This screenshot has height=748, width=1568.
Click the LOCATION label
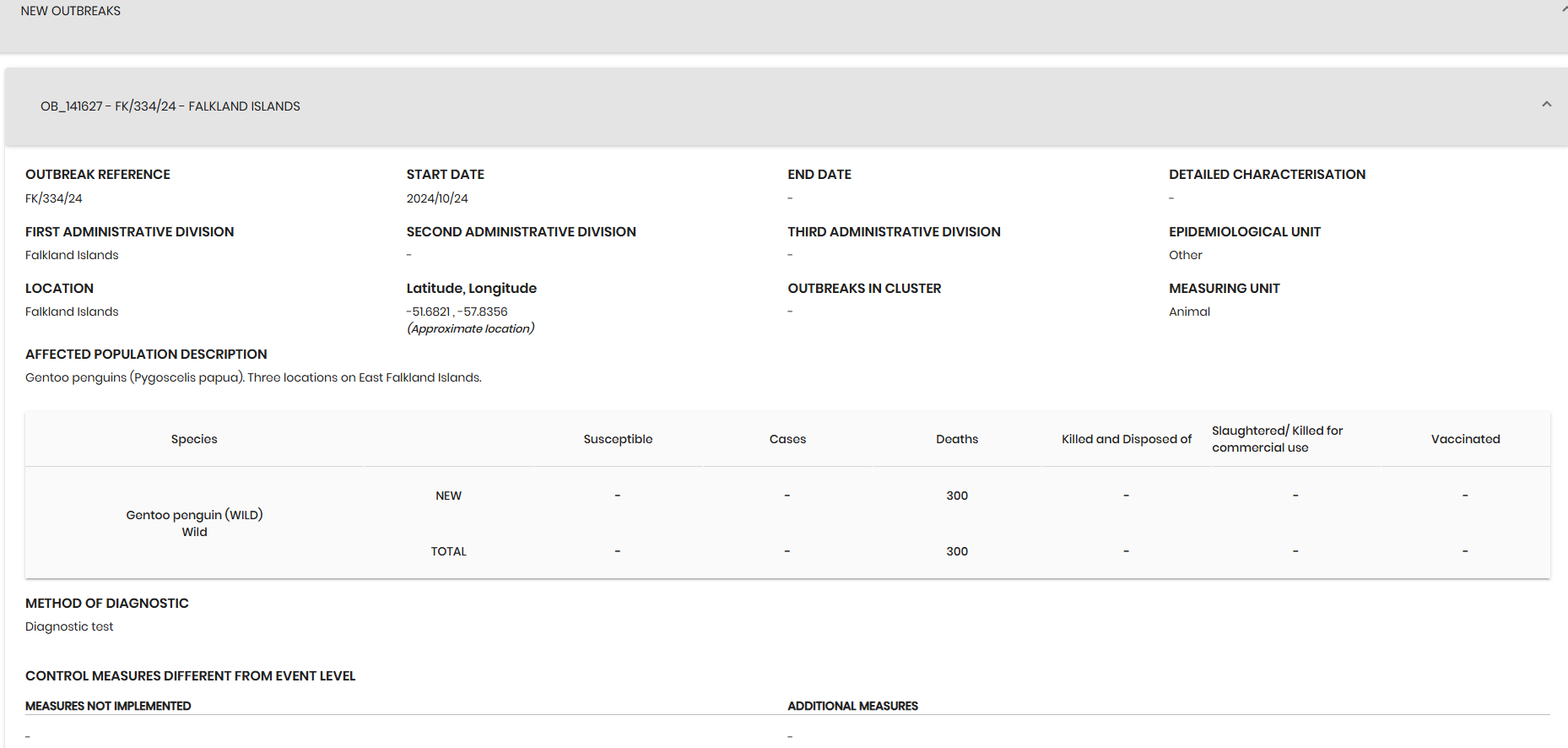pos(59,289)
